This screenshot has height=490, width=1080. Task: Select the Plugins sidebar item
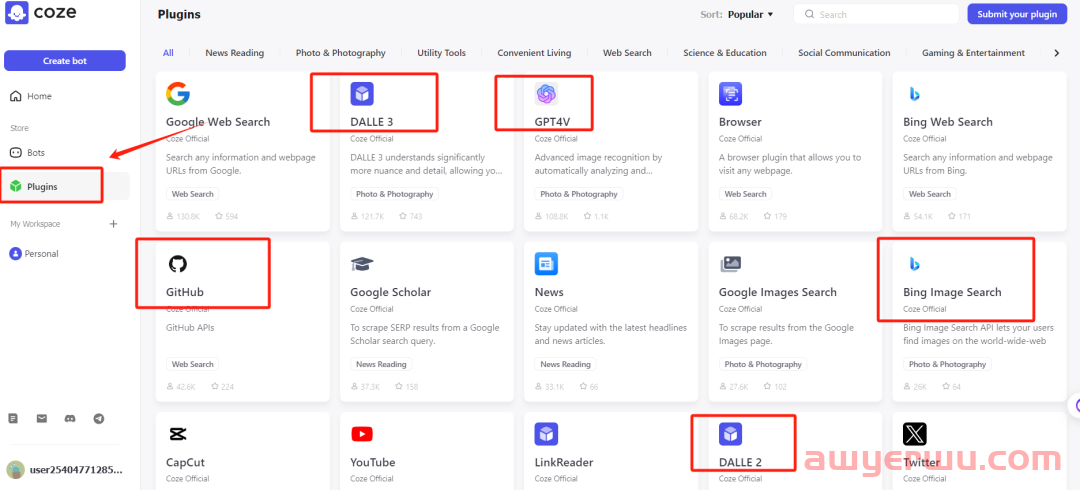(65, 186)
